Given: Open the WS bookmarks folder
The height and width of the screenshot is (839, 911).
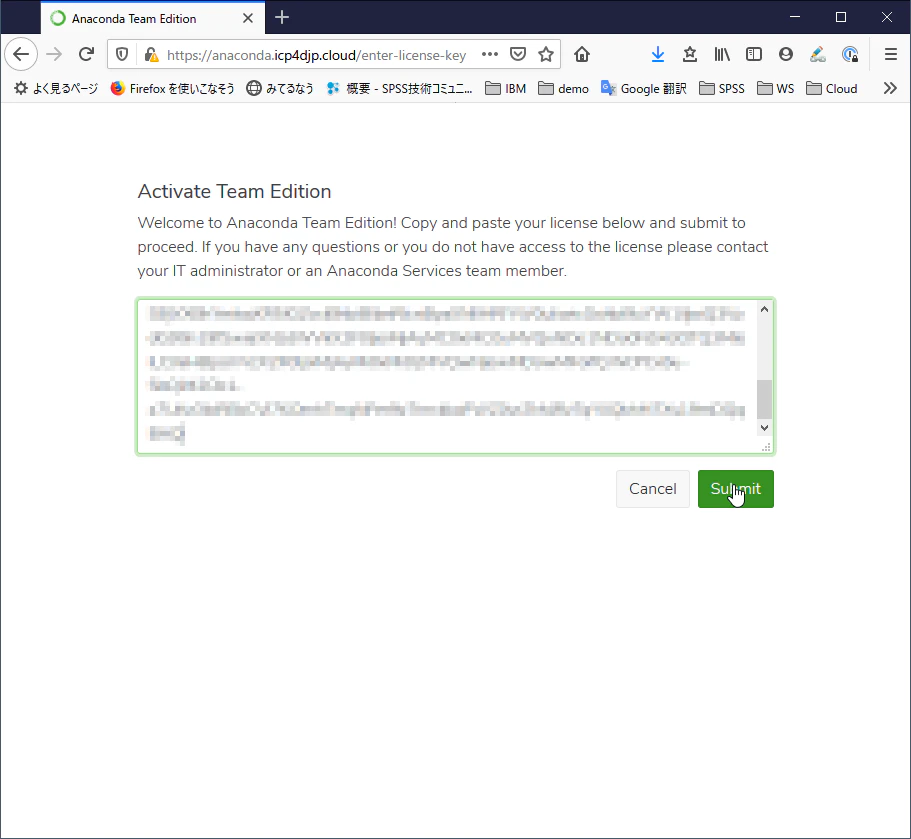Looking at the screenshot, I should click(x=776, y=88).
